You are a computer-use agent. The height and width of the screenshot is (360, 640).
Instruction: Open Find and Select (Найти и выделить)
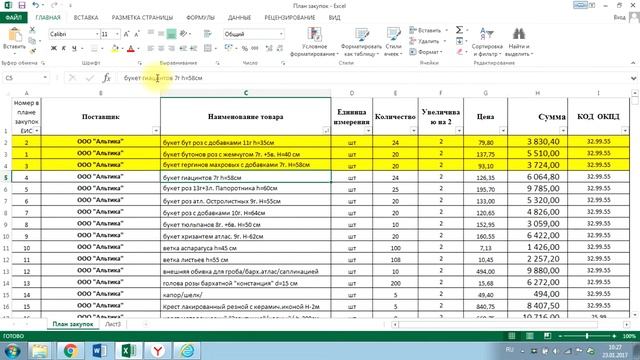point(519,42)
